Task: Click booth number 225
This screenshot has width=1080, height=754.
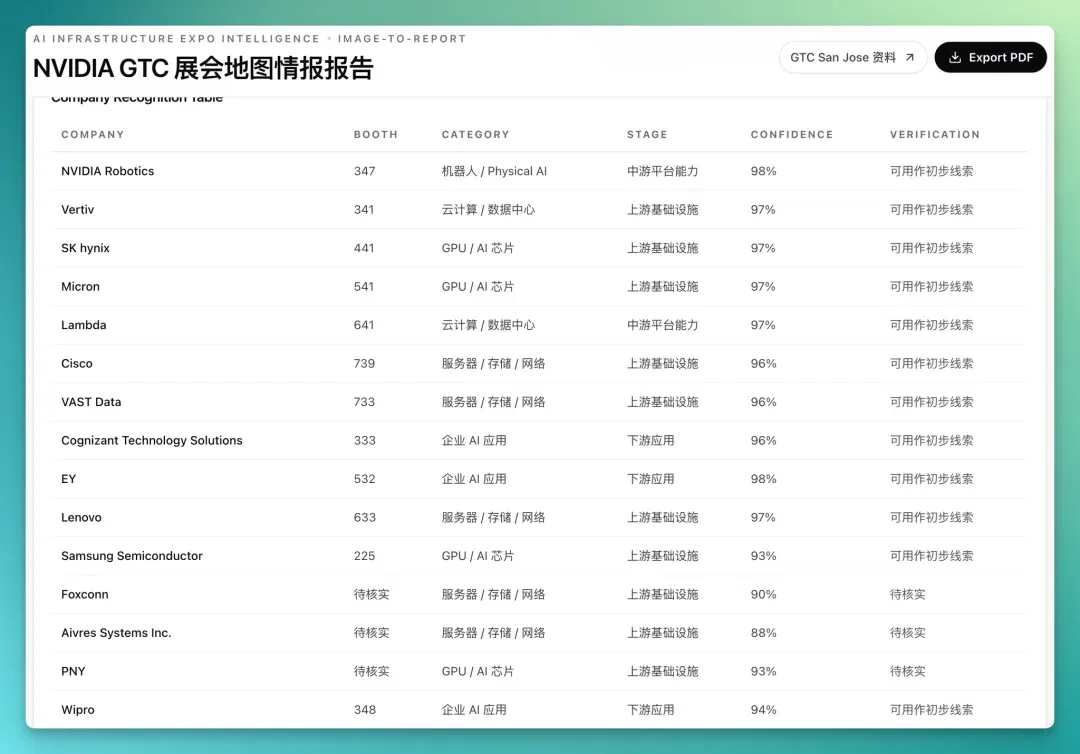Action: coord(364,556)
